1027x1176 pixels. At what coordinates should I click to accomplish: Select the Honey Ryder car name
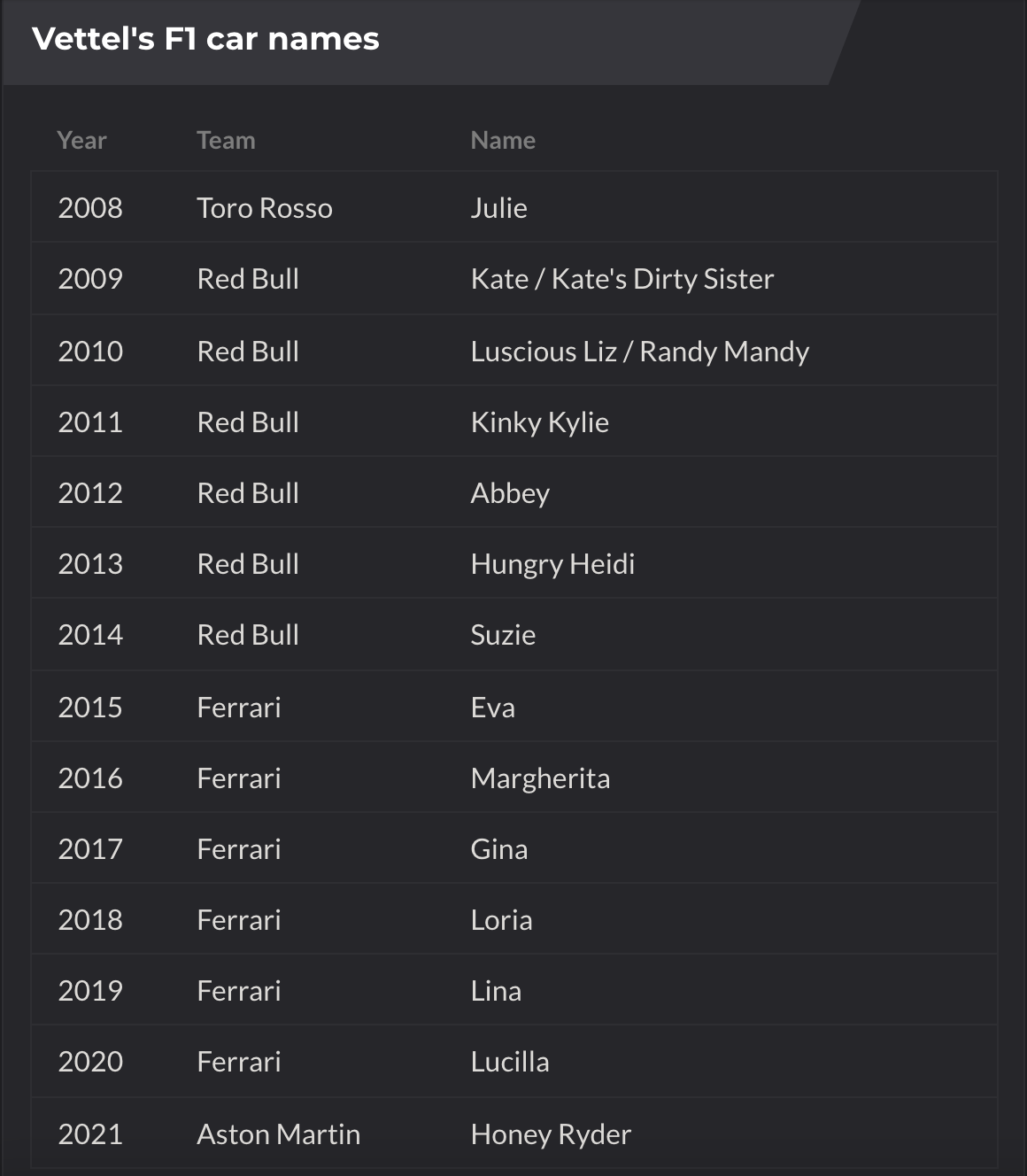tap(551, 1134)
